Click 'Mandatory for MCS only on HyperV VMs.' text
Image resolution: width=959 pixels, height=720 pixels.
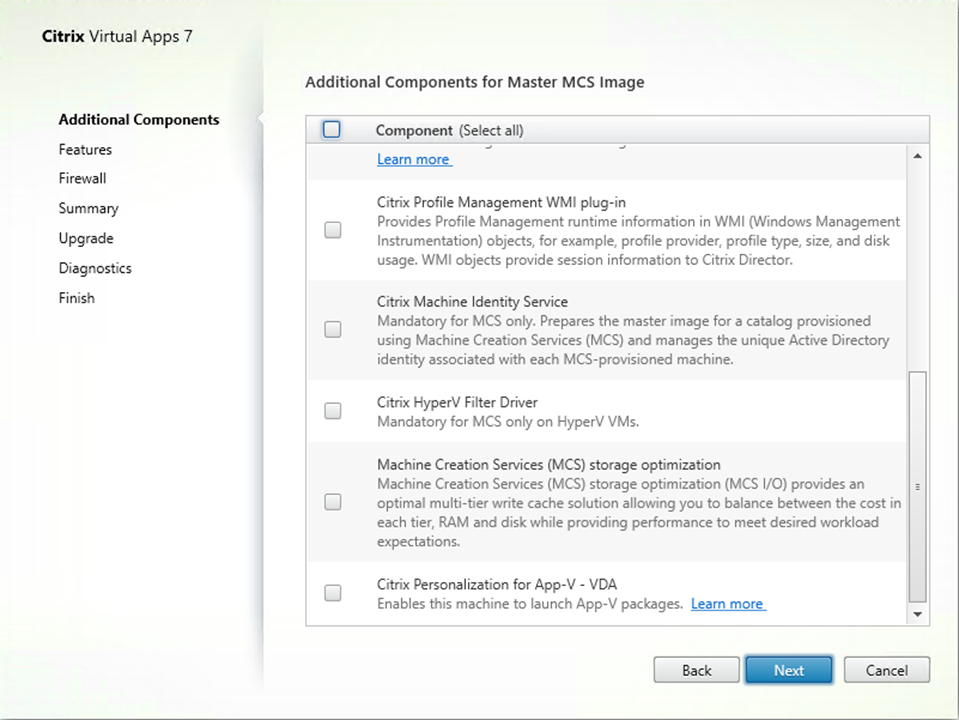pos(508,421)
